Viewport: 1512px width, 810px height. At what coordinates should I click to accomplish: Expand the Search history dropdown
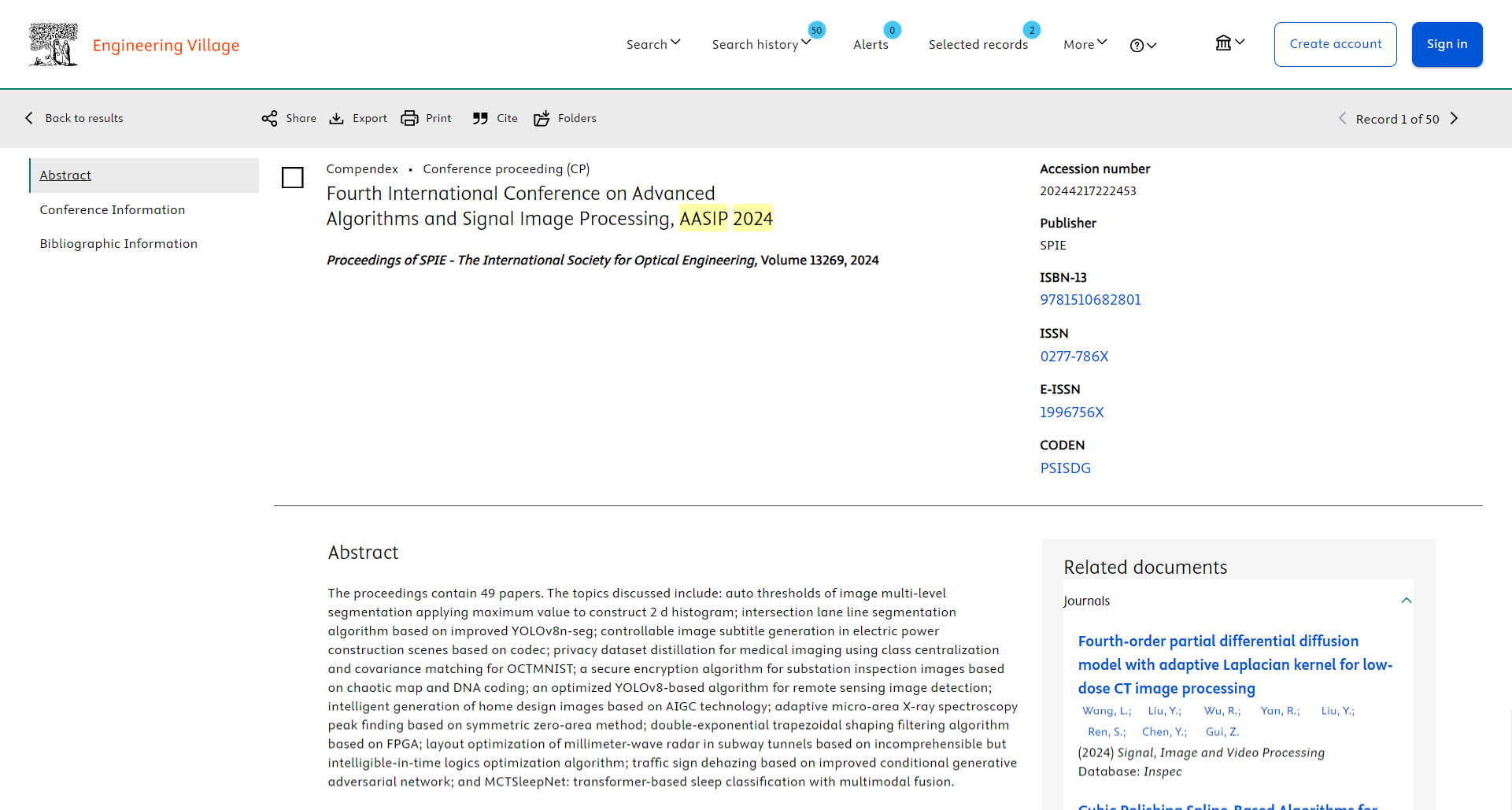[761, 44]
